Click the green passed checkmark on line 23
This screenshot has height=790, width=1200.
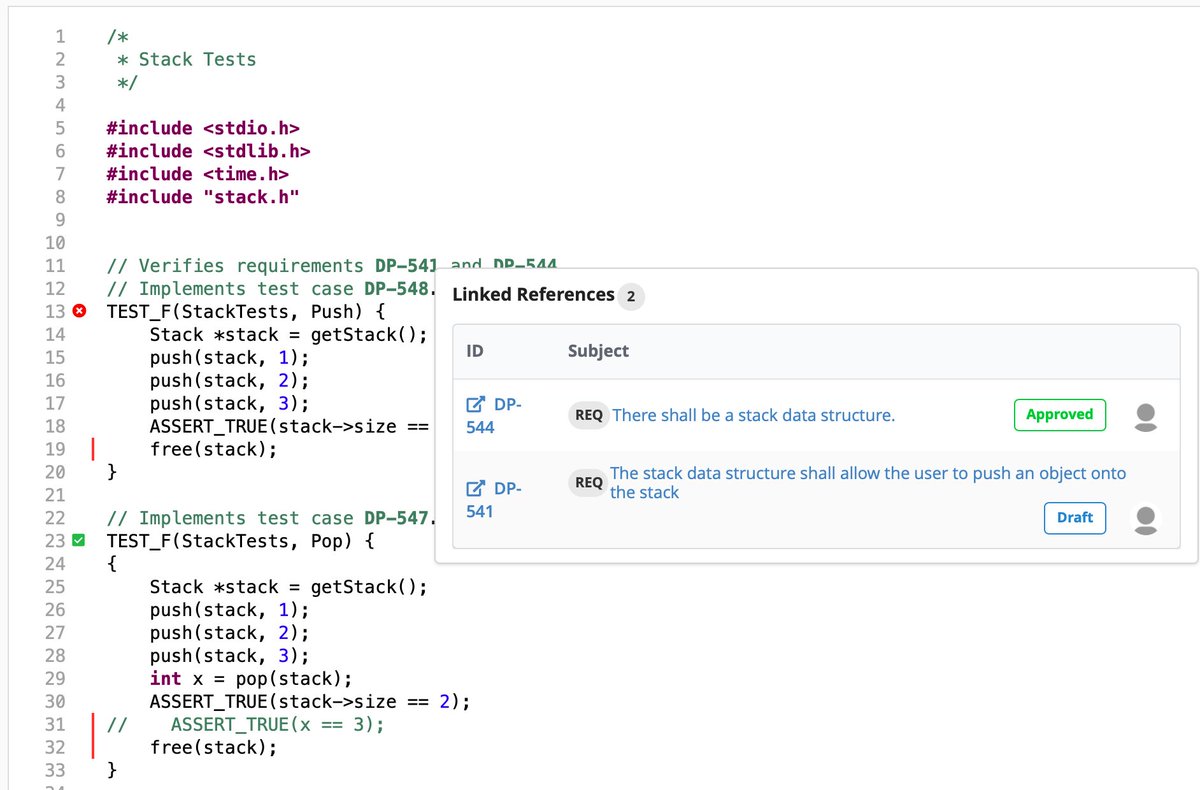80,541
